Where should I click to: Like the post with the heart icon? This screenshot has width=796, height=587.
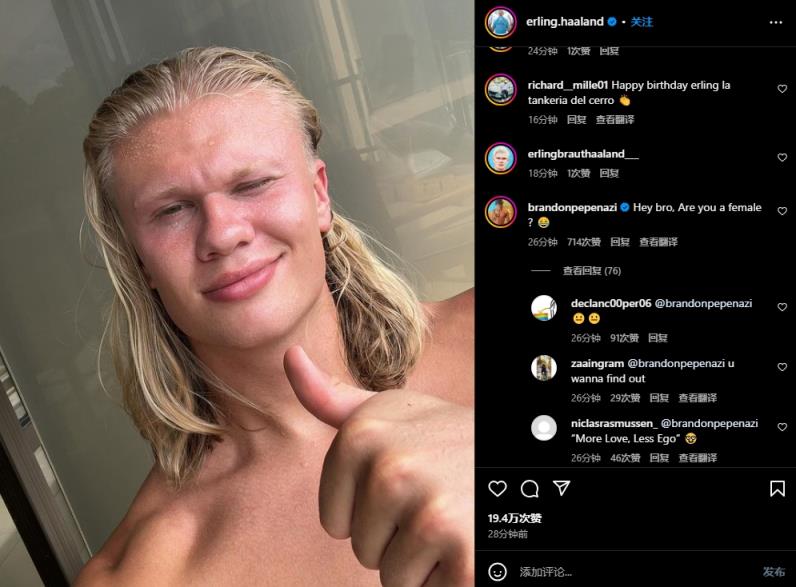tap(498, 488)
